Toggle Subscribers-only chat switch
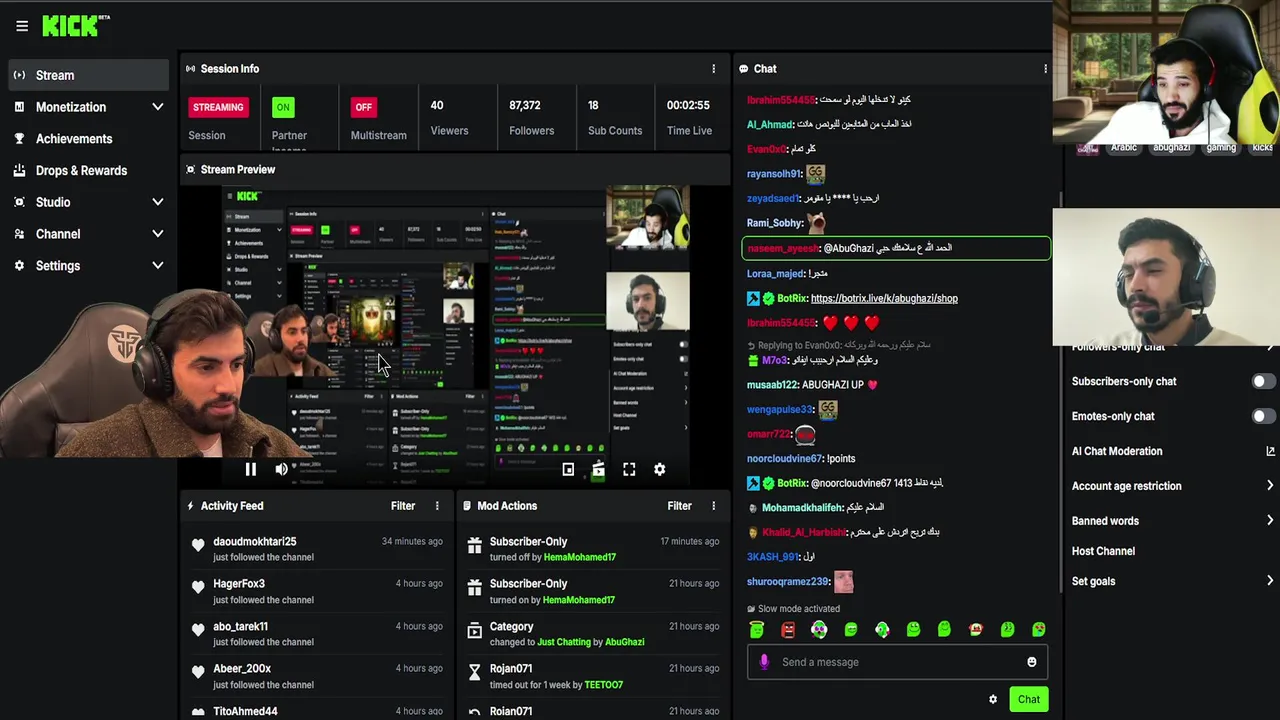 click(1263, 381)
